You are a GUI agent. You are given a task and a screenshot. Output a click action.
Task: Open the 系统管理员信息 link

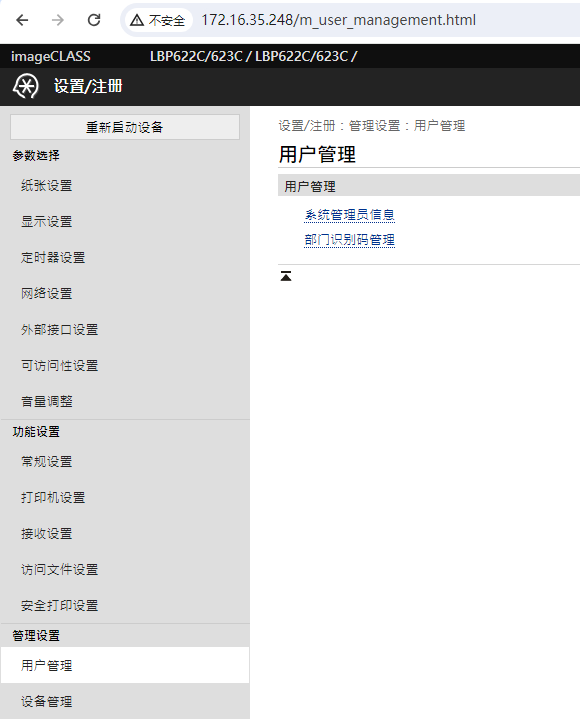[x=349, y=215]
